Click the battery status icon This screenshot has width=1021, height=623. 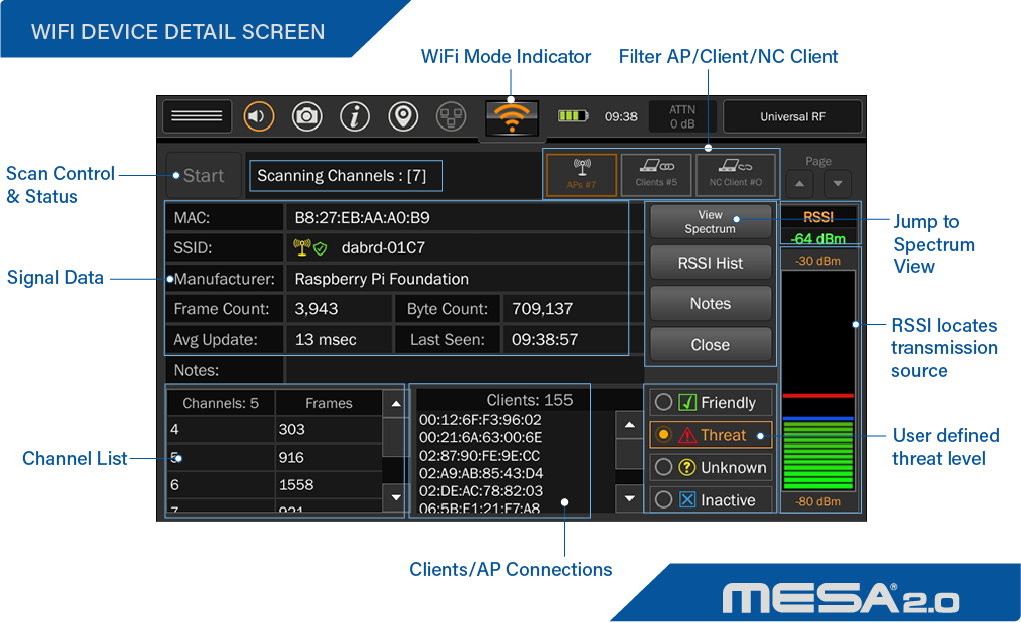[573, 116]
